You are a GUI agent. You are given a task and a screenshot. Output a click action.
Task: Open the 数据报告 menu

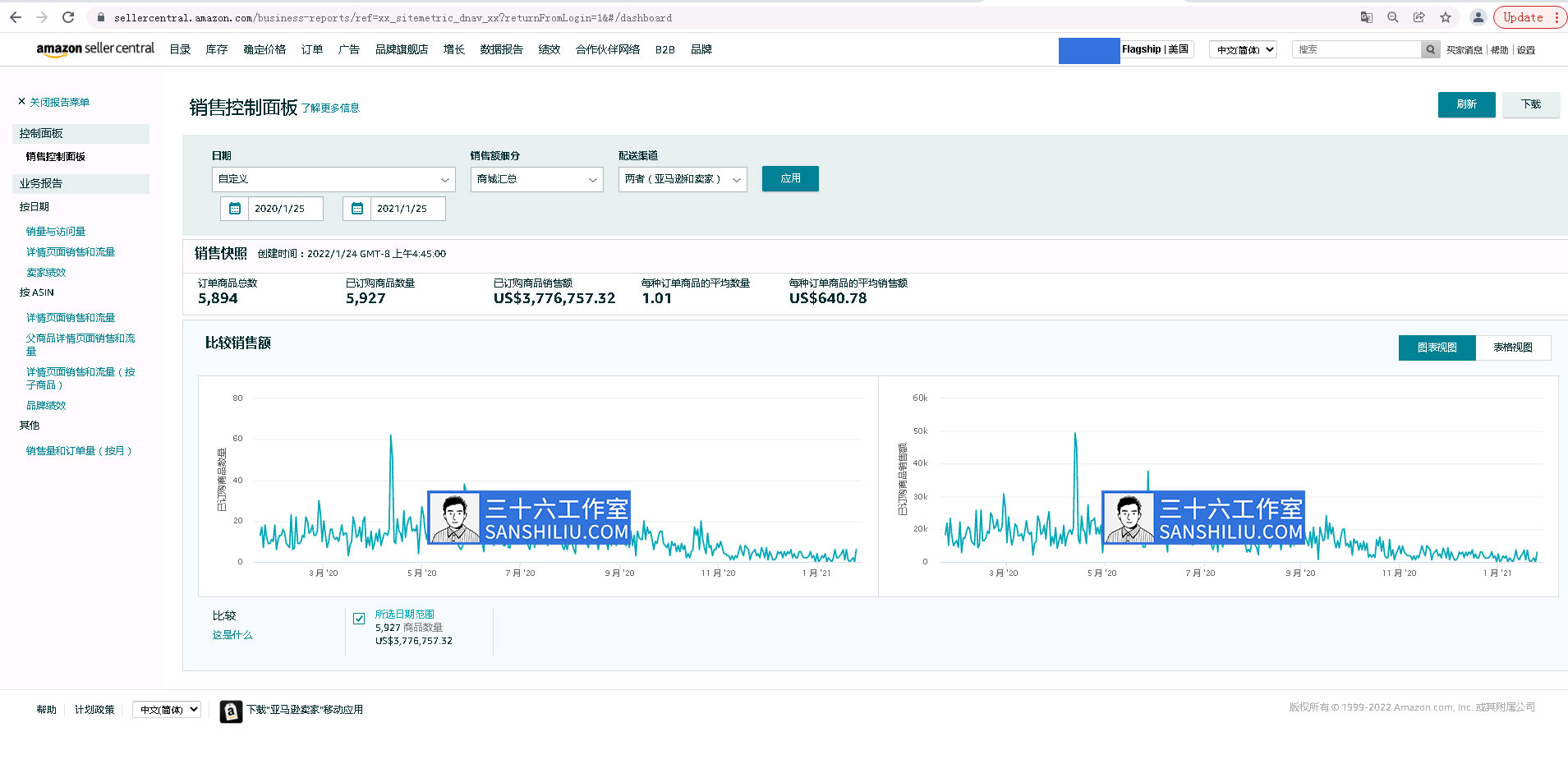(502, 50)
